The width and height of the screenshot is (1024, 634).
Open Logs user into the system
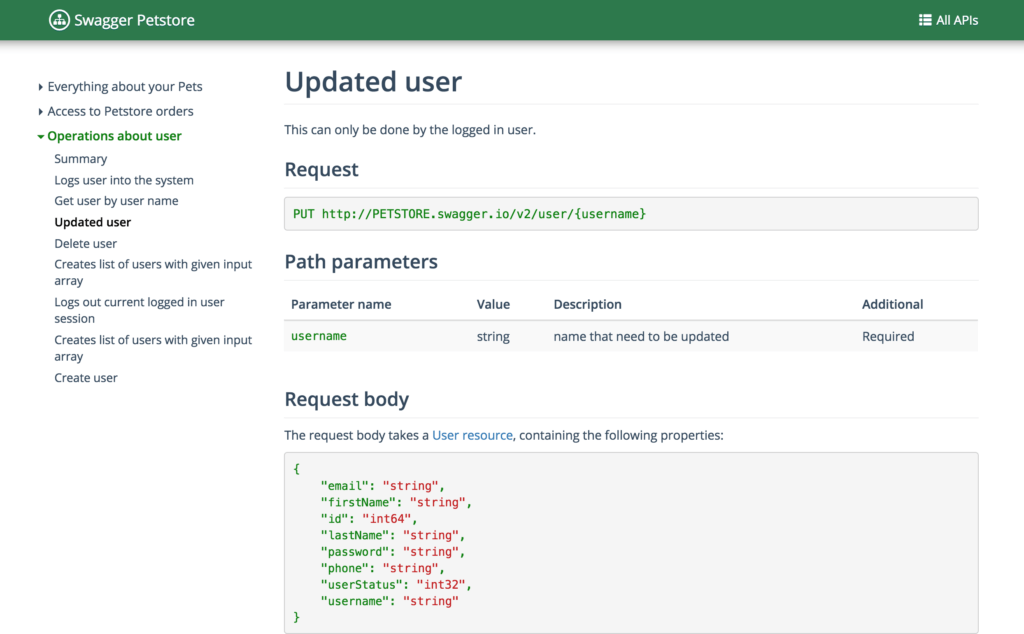[123, 180]
